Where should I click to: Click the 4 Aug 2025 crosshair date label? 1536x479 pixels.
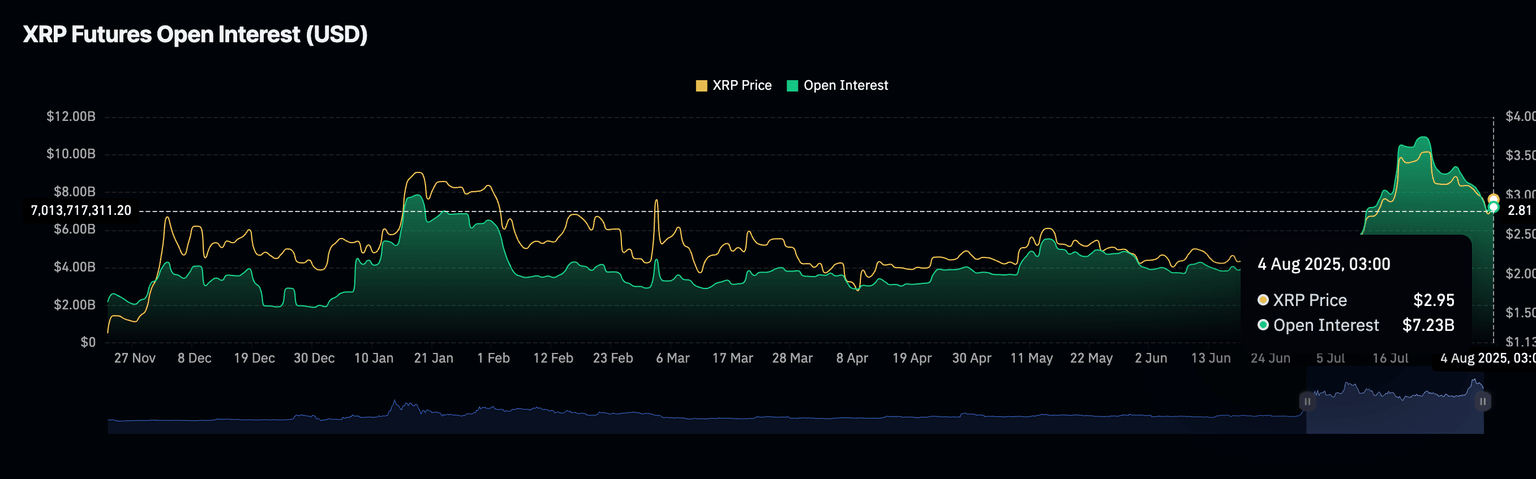click(x=1486, y=358)
